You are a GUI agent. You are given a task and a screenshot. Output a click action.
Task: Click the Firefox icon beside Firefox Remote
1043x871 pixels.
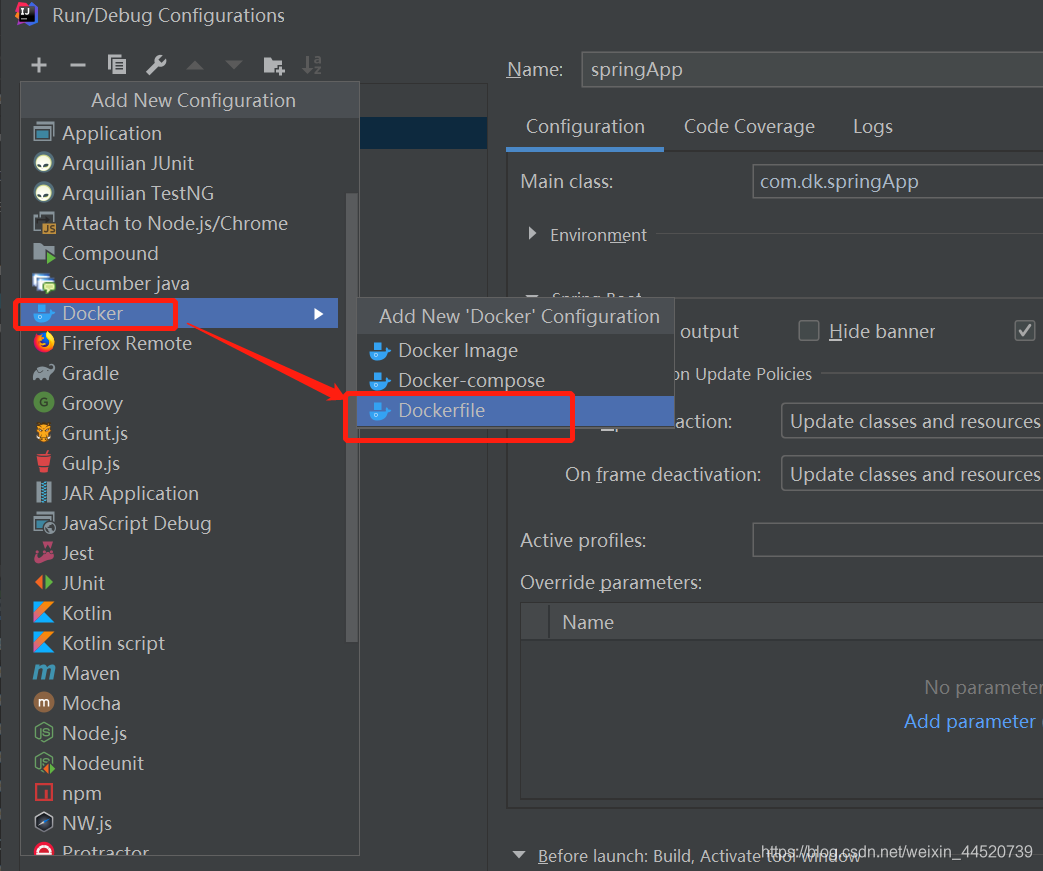(x=44, y=343)
